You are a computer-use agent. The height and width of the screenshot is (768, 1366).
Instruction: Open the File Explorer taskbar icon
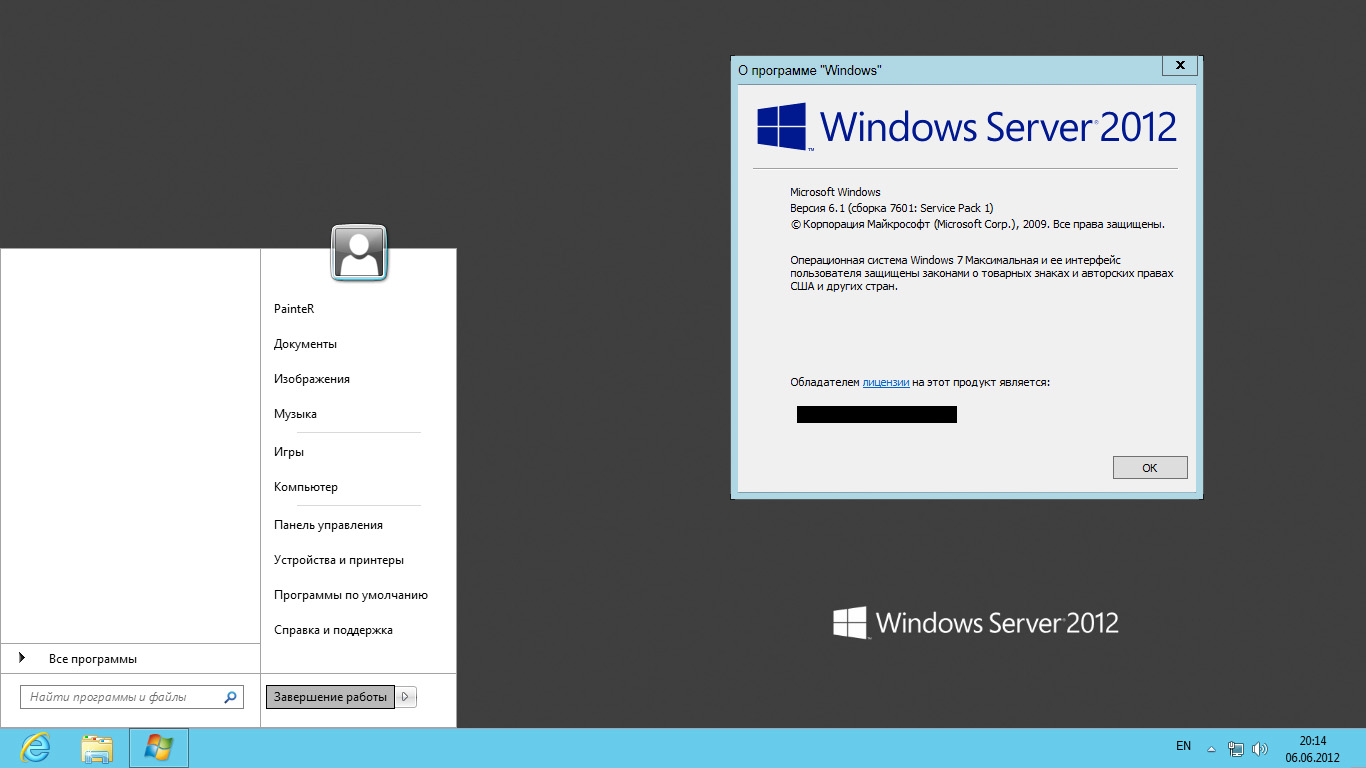click(97, 748)
